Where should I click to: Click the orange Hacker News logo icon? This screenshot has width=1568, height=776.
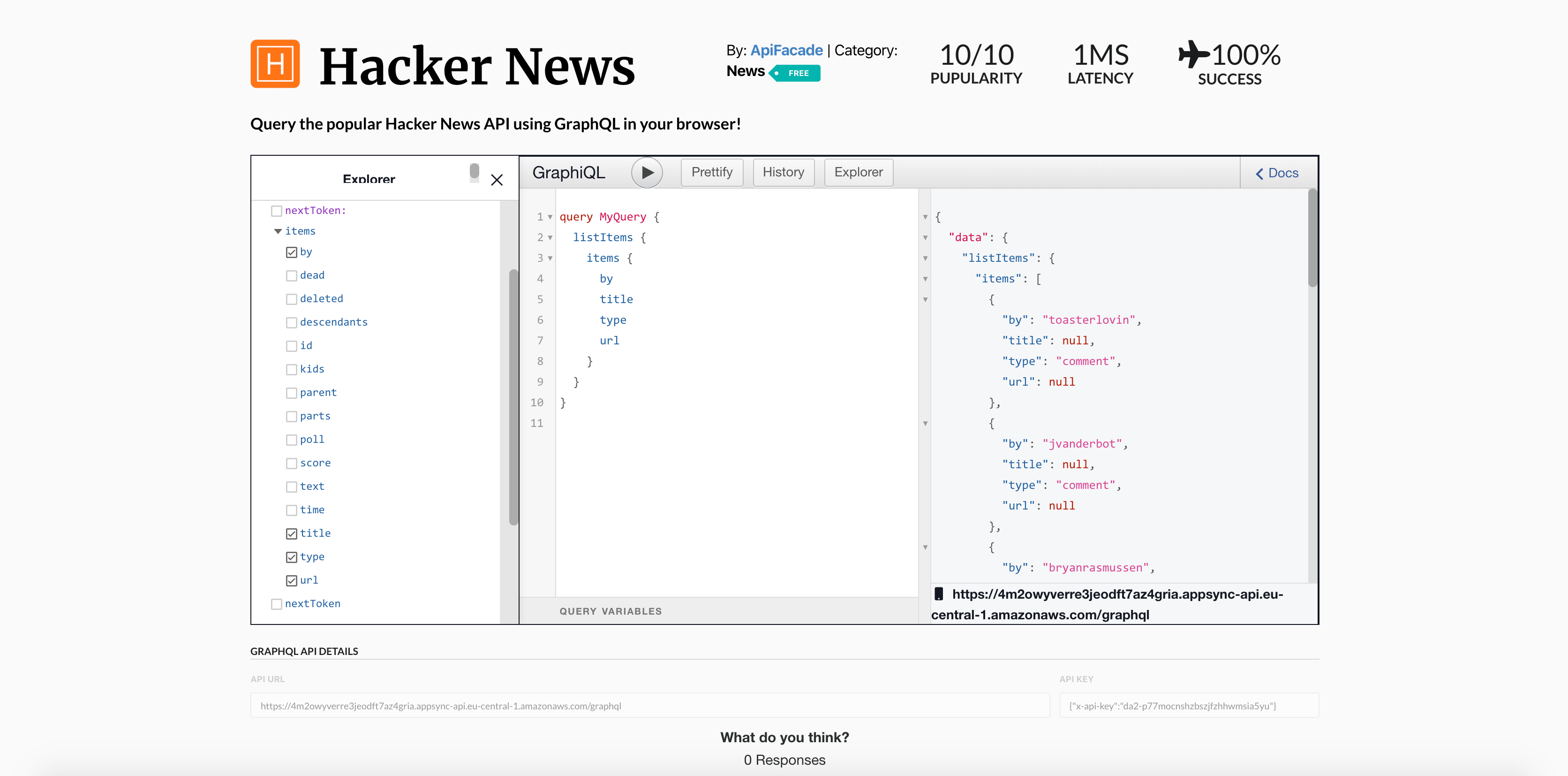click(x=275, y=64)
